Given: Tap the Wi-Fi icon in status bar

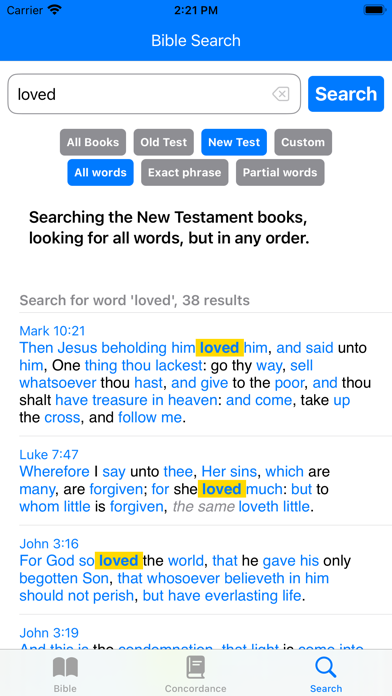Looking at the screenshot, I should point(55,10).
